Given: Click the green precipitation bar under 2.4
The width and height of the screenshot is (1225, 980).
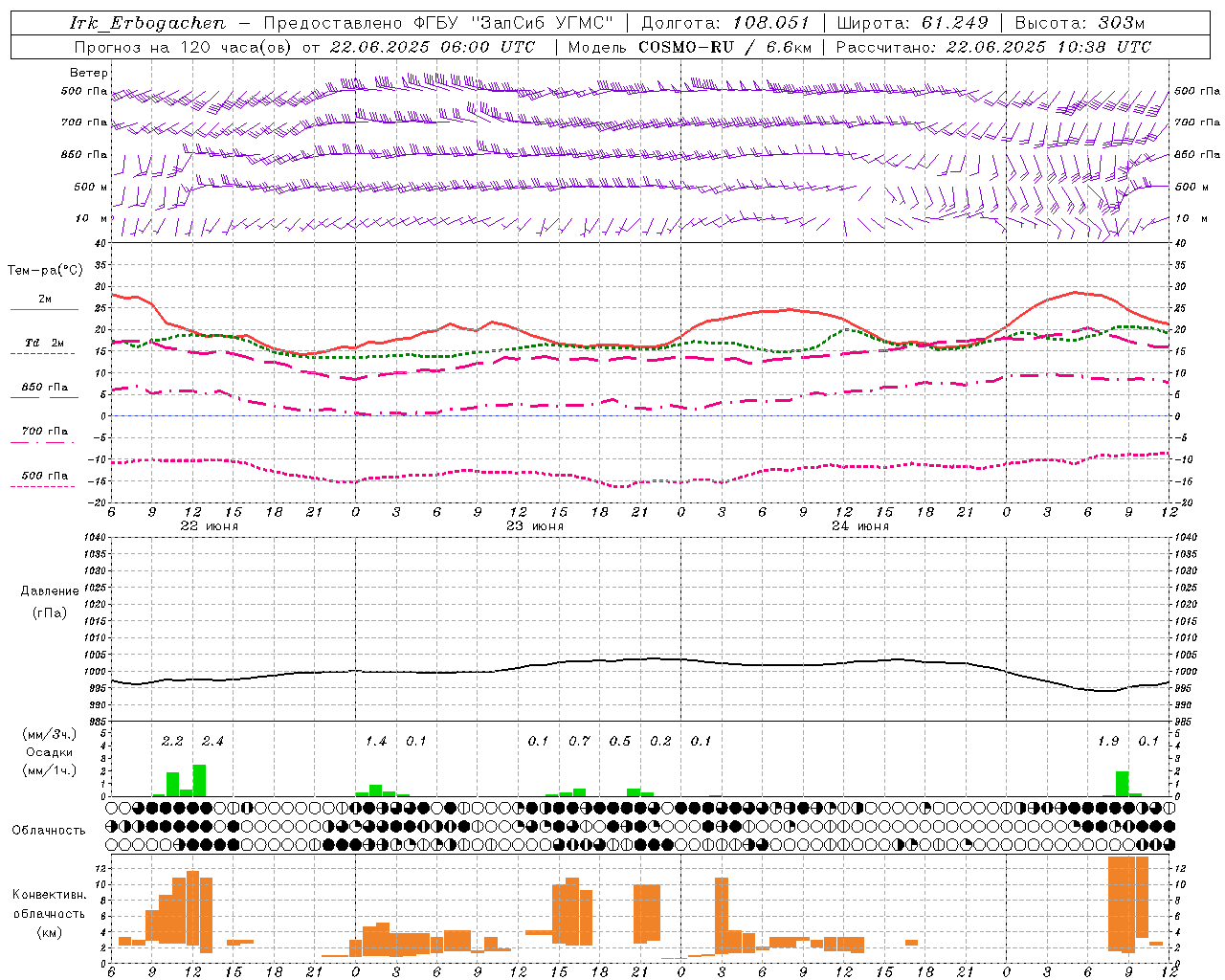Looking at the screenshot, I should [x=199, y=780].
